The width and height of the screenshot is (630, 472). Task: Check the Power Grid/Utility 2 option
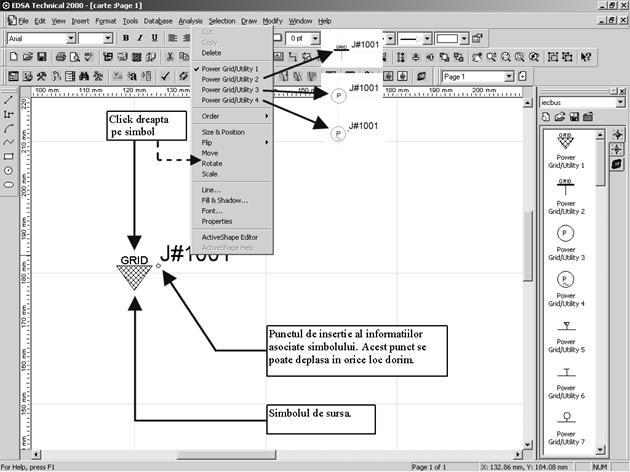[x=230, y=78]
